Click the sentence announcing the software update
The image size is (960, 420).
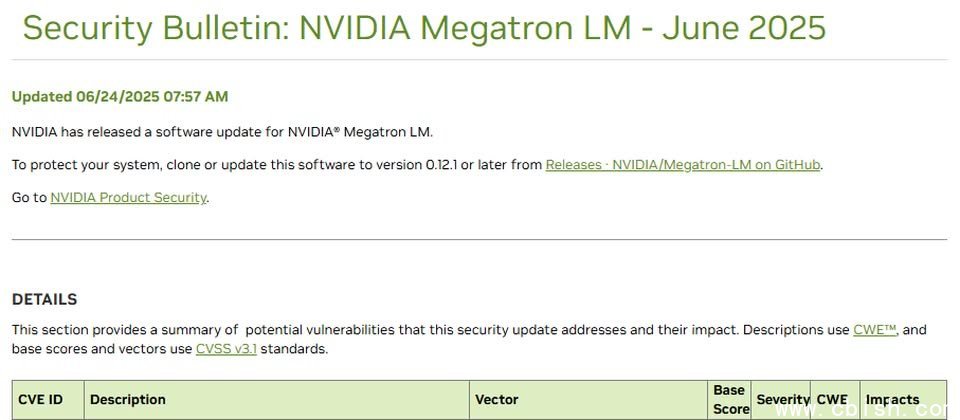tap(222, 132)
